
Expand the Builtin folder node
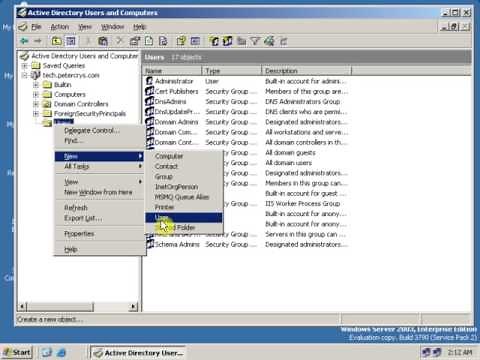[36, 85]
